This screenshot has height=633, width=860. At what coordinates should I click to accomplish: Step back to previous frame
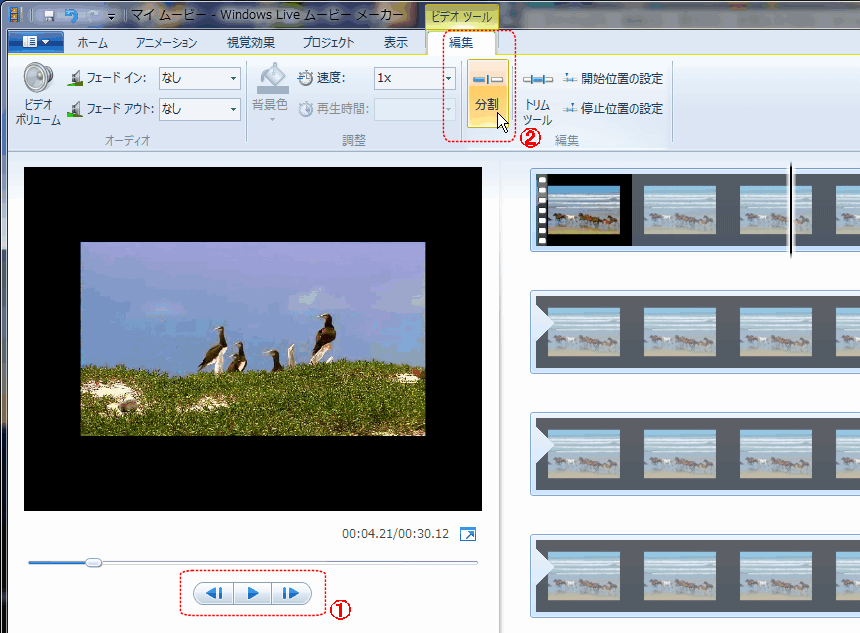coord(213,593)
